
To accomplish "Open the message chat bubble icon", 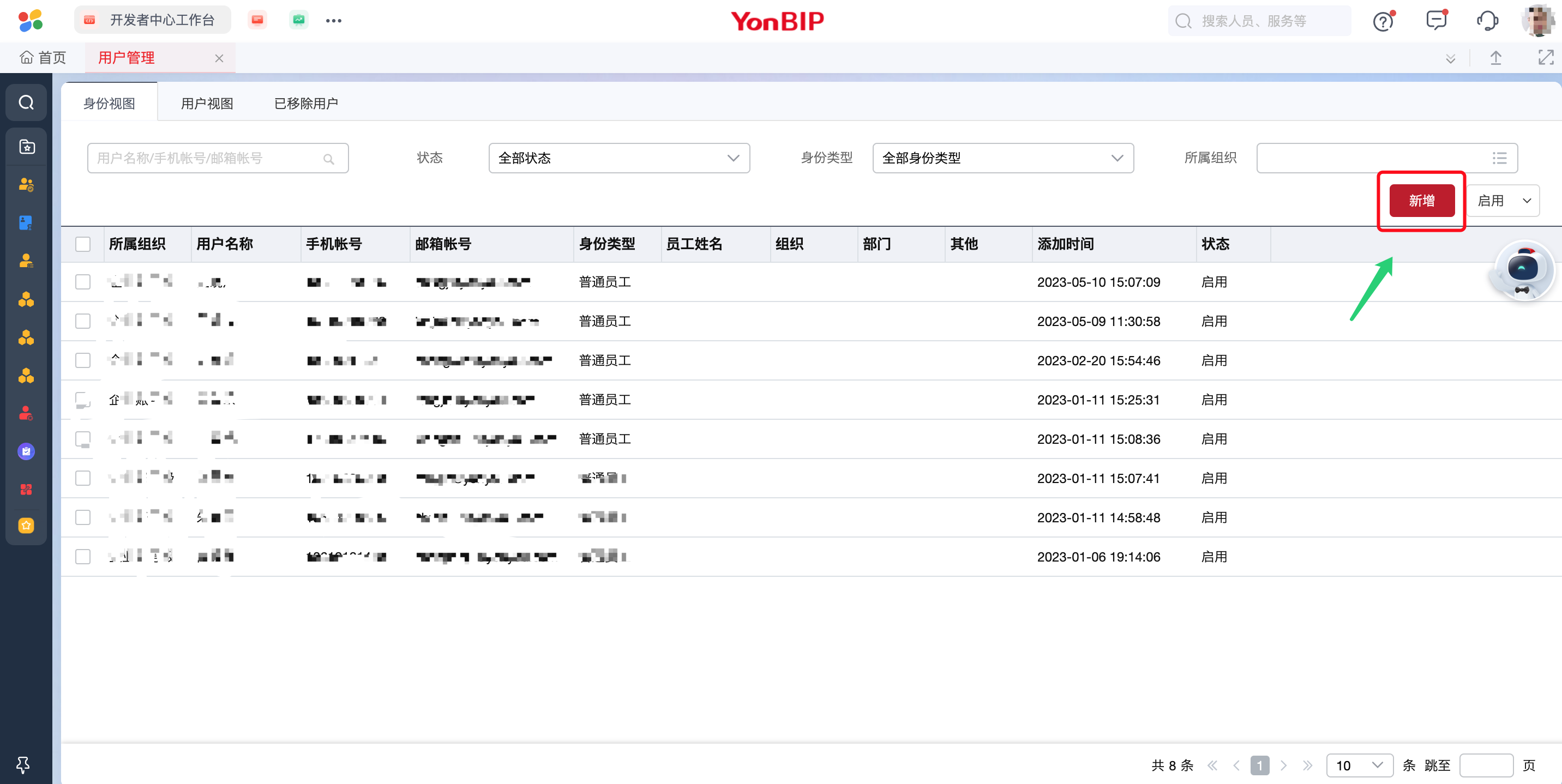I will (x=1436, y=21).
